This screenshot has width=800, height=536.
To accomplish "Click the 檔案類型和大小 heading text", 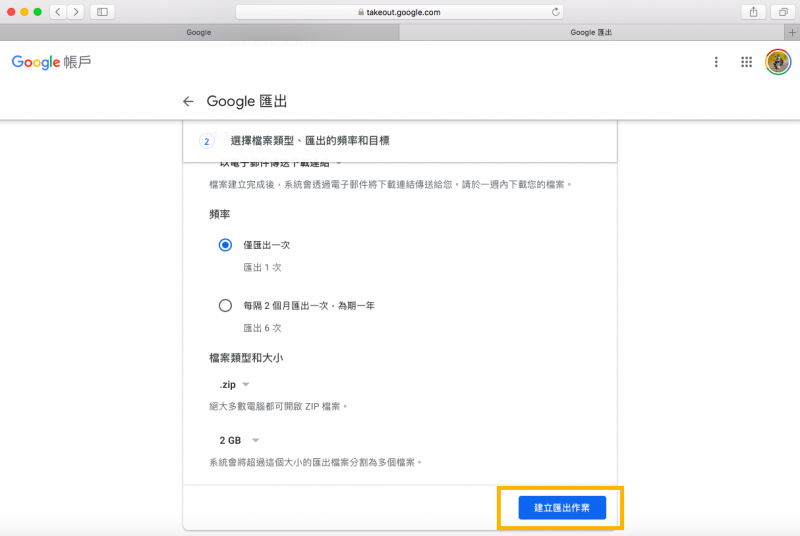I will tap(246, 358).
